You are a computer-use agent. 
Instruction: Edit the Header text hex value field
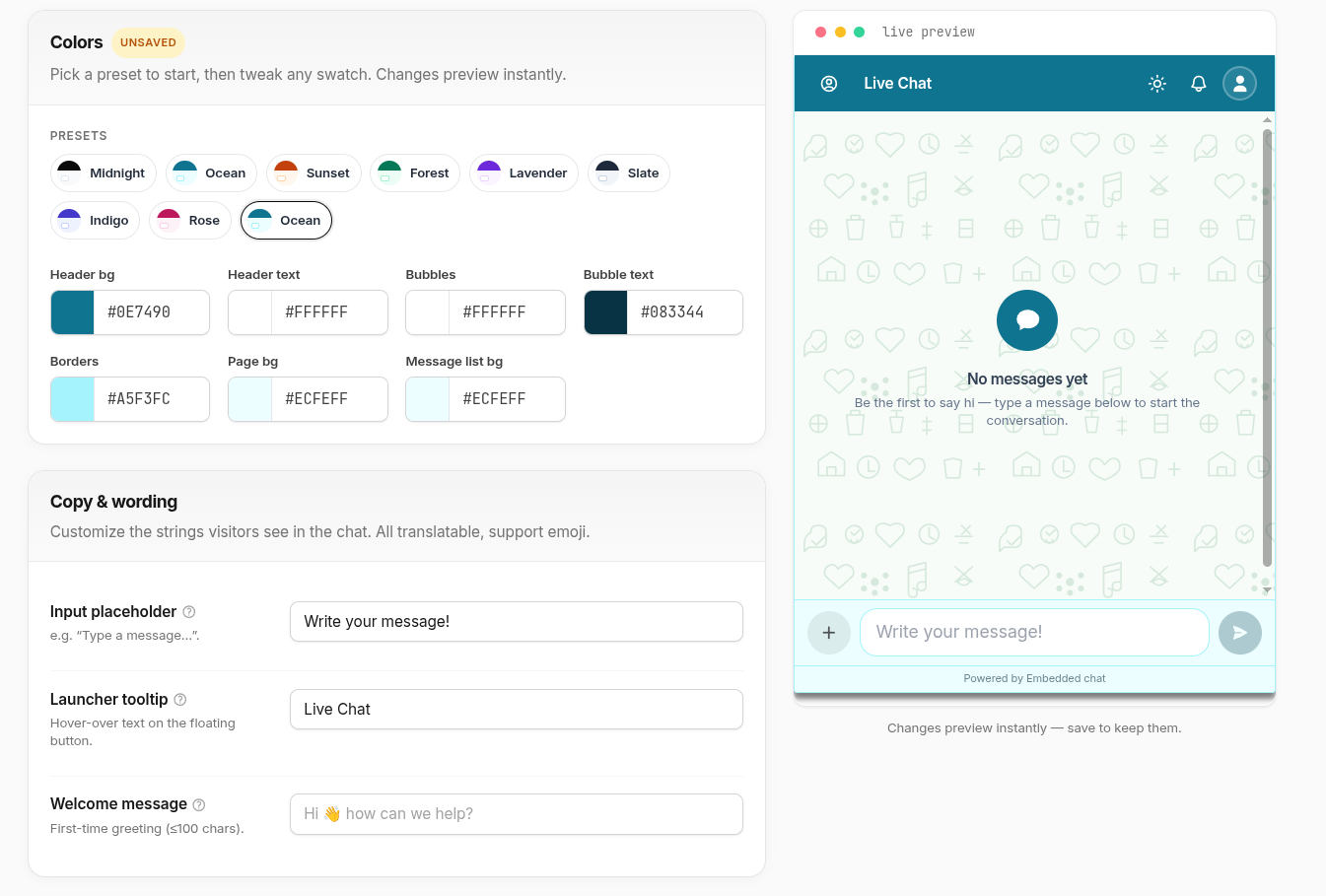329,312
